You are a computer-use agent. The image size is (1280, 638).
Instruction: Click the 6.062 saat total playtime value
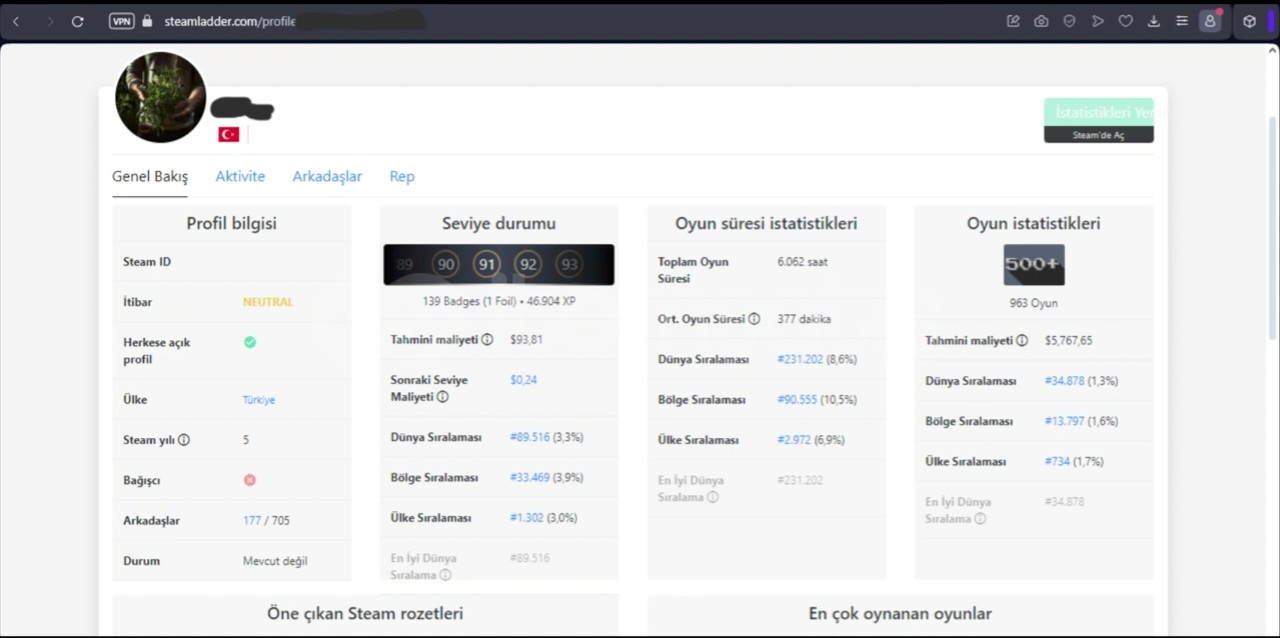[x=802, y=262]
